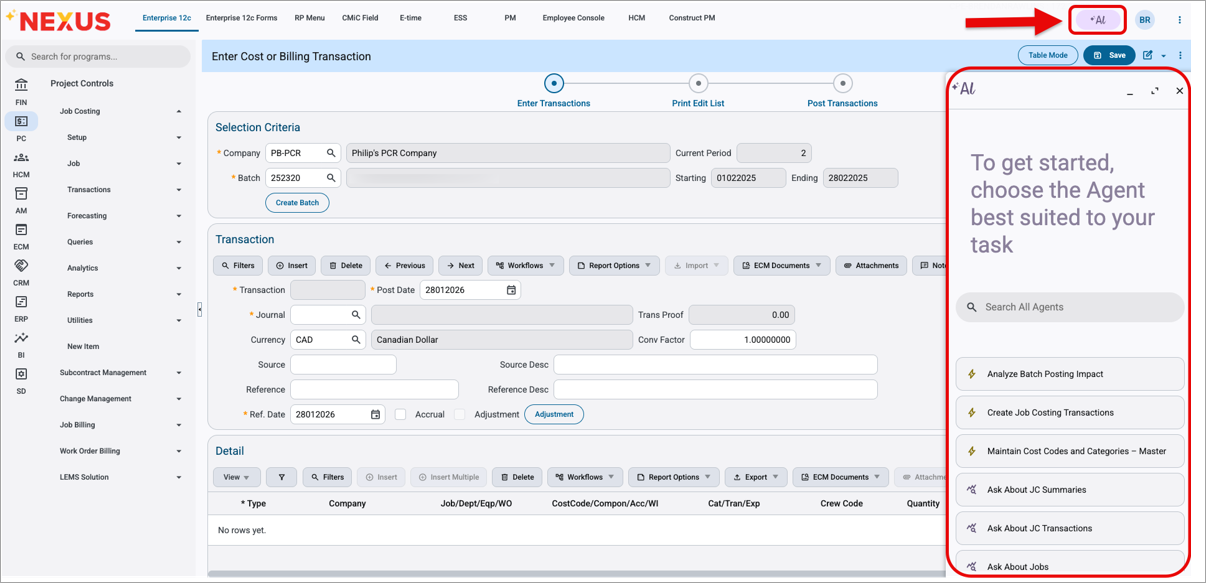Expand the Transactions submenu
The image size is (1206, 583).
point(179,190)
